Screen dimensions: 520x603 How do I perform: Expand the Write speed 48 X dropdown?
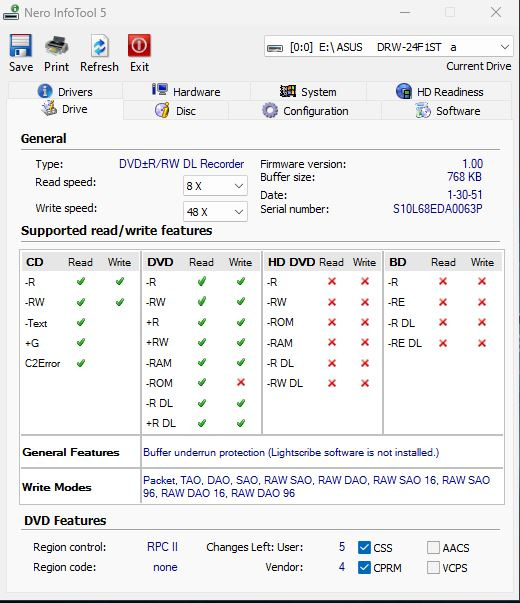pos(215,212)
